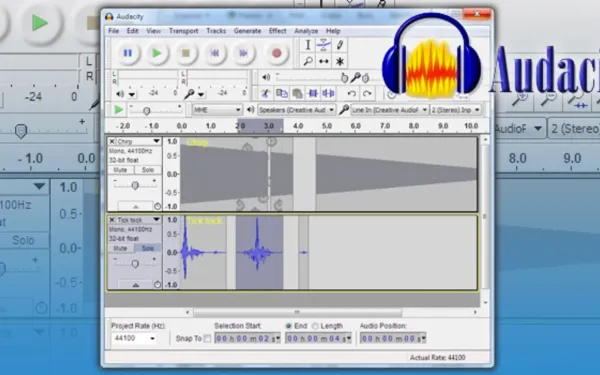Viewport: 600px width, 375px height.
Task: Open the MME audio host dropdown
Action: (x=217, y=110)
